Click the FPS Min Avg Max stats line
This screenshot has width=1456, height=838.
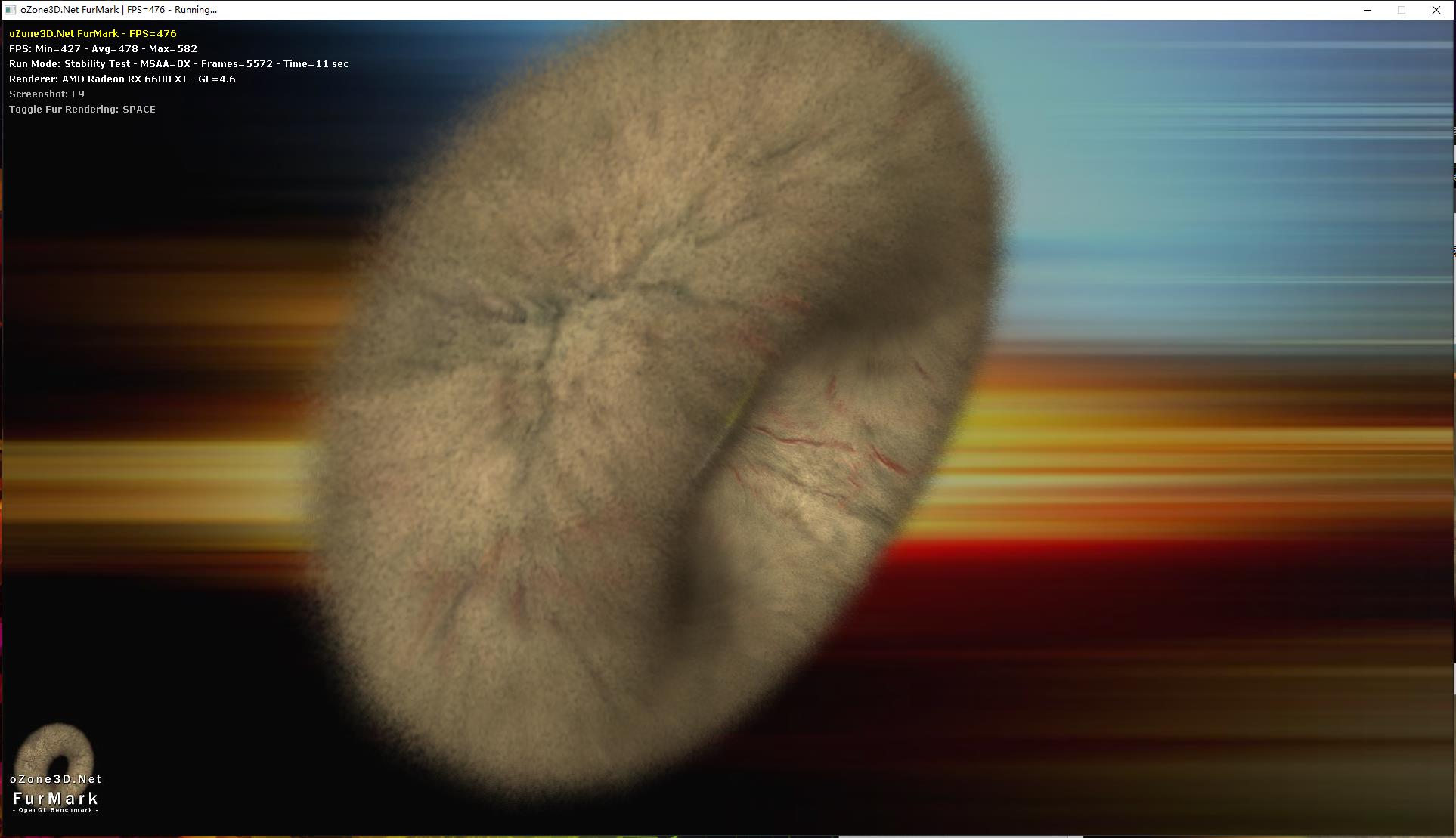click(x=103, y=48)
